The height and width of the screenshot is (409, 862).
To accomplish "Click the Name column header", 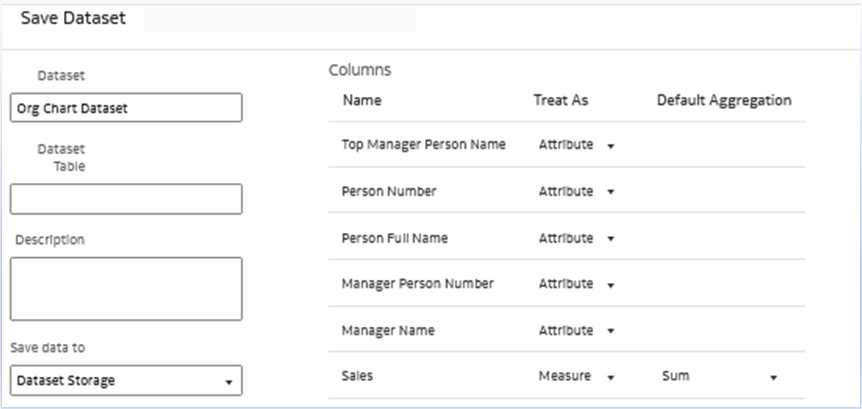I will click(x=361, y=100).
